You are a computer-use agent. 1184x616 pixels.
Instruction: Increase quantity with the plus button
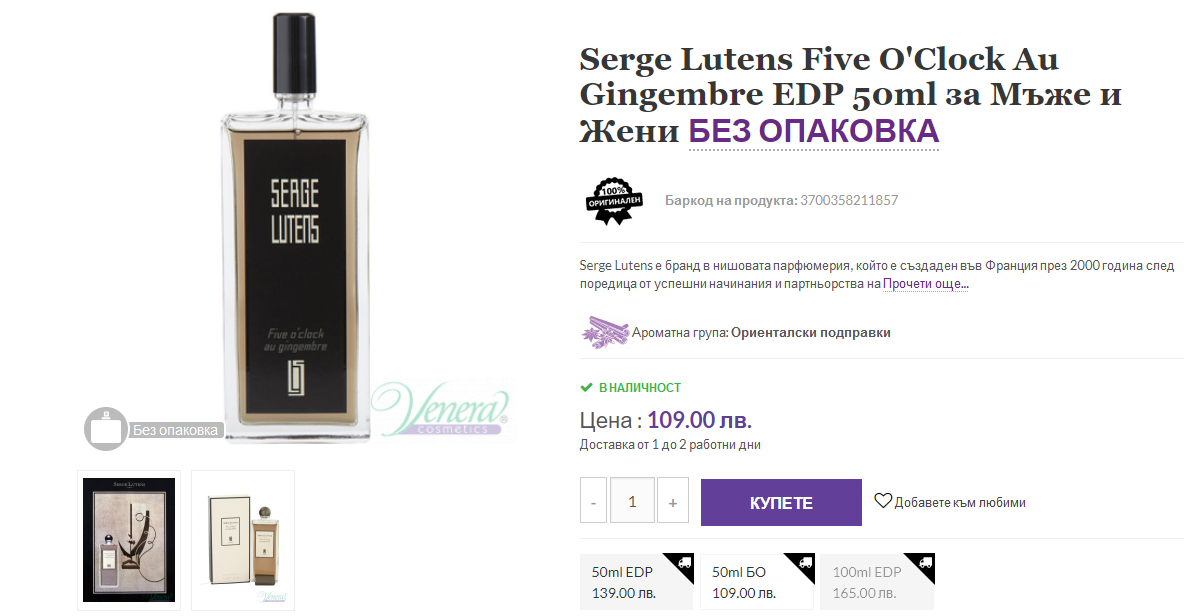pos(673,500)
